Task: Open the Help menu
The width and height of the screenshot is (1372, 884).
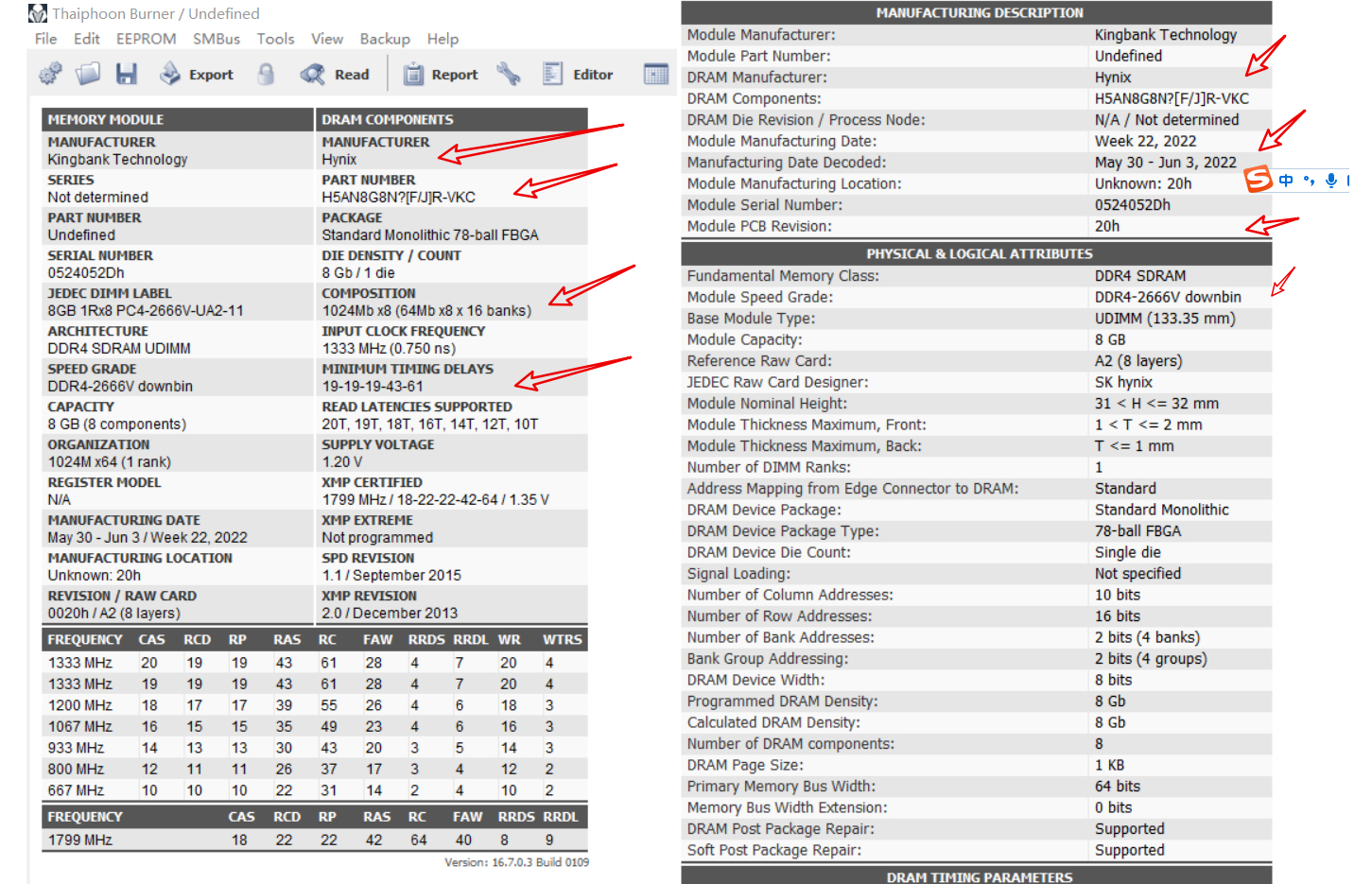Action: (x=443, y=39)
